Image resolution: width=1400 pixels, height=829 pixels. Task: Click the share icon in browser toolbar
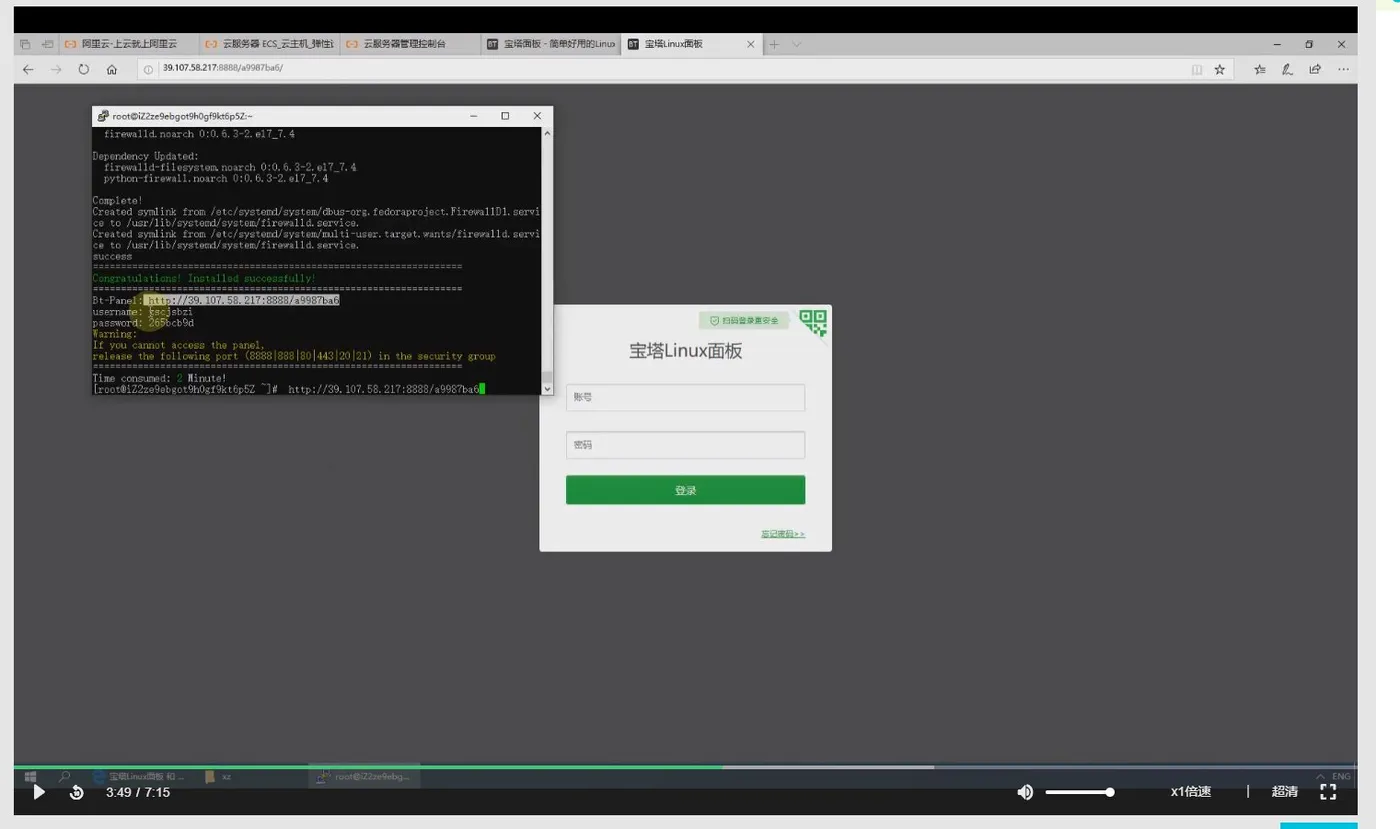(1315, 69)
